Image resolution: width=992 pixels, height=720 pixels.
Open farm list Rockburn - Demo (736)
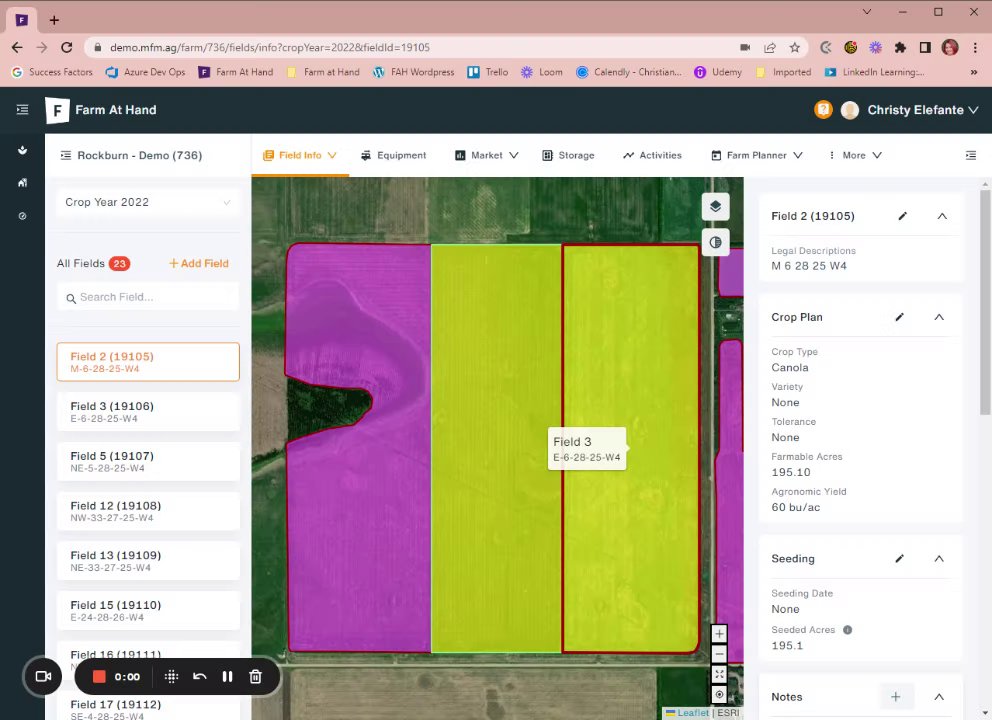point(132,155)
